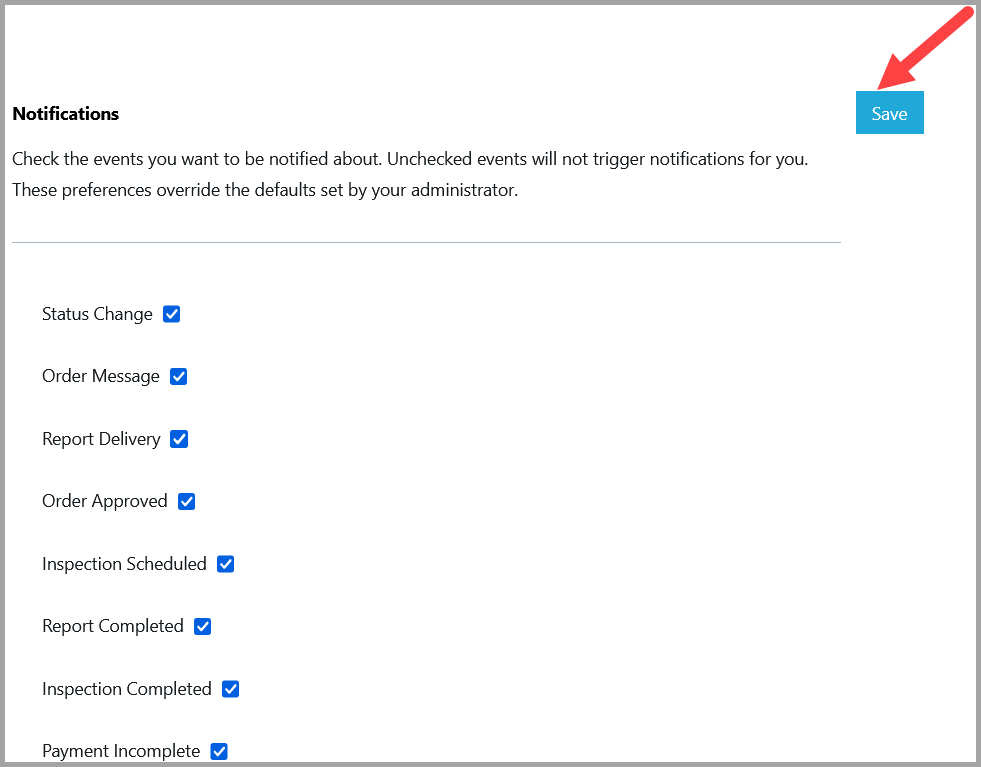981x767 pixels.
Task: Uncheck the Inspection Completed checkbox
Action: (230, 689)
